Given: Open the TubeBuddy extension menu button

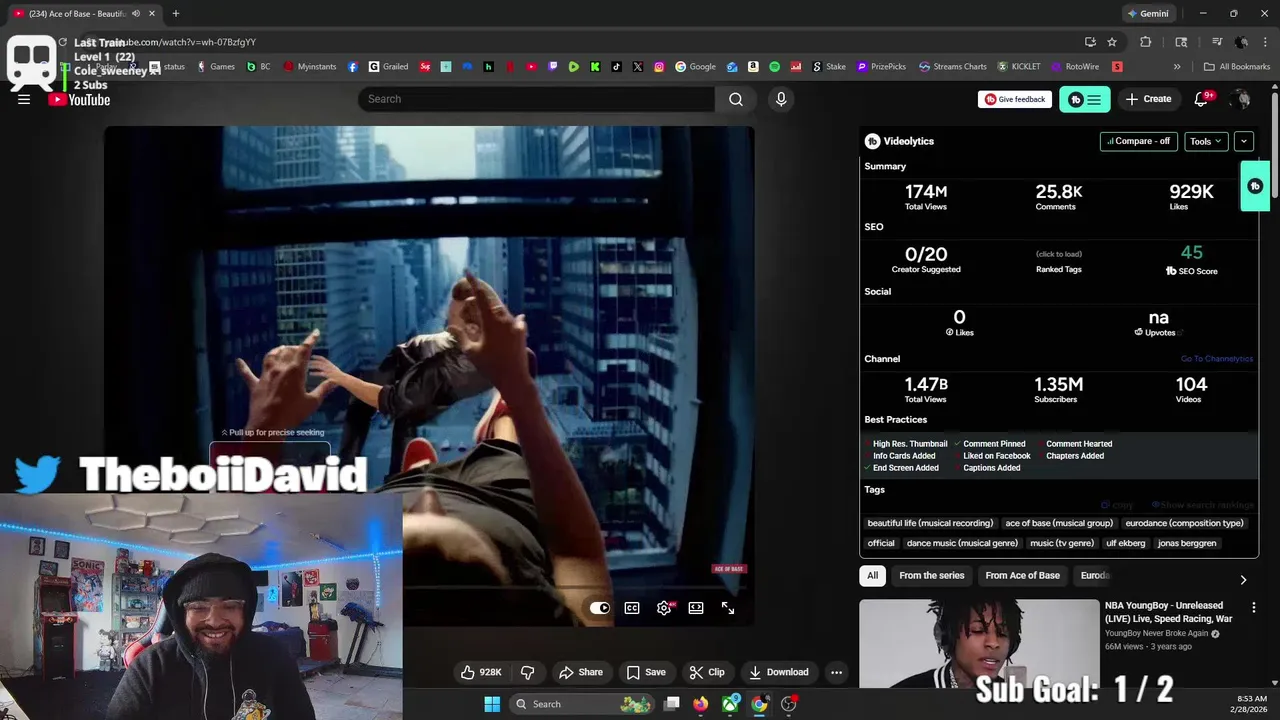Looking at the screenshot, I should click(1085, 99).
